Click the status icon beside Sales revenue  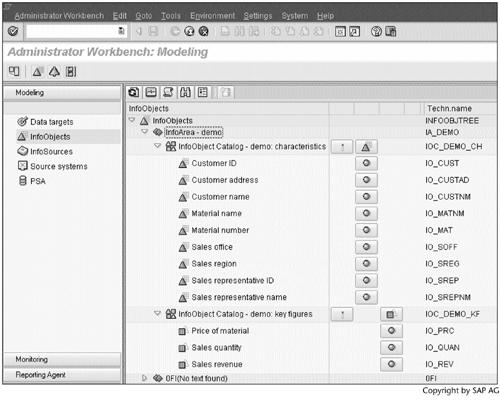click(391, 364)
